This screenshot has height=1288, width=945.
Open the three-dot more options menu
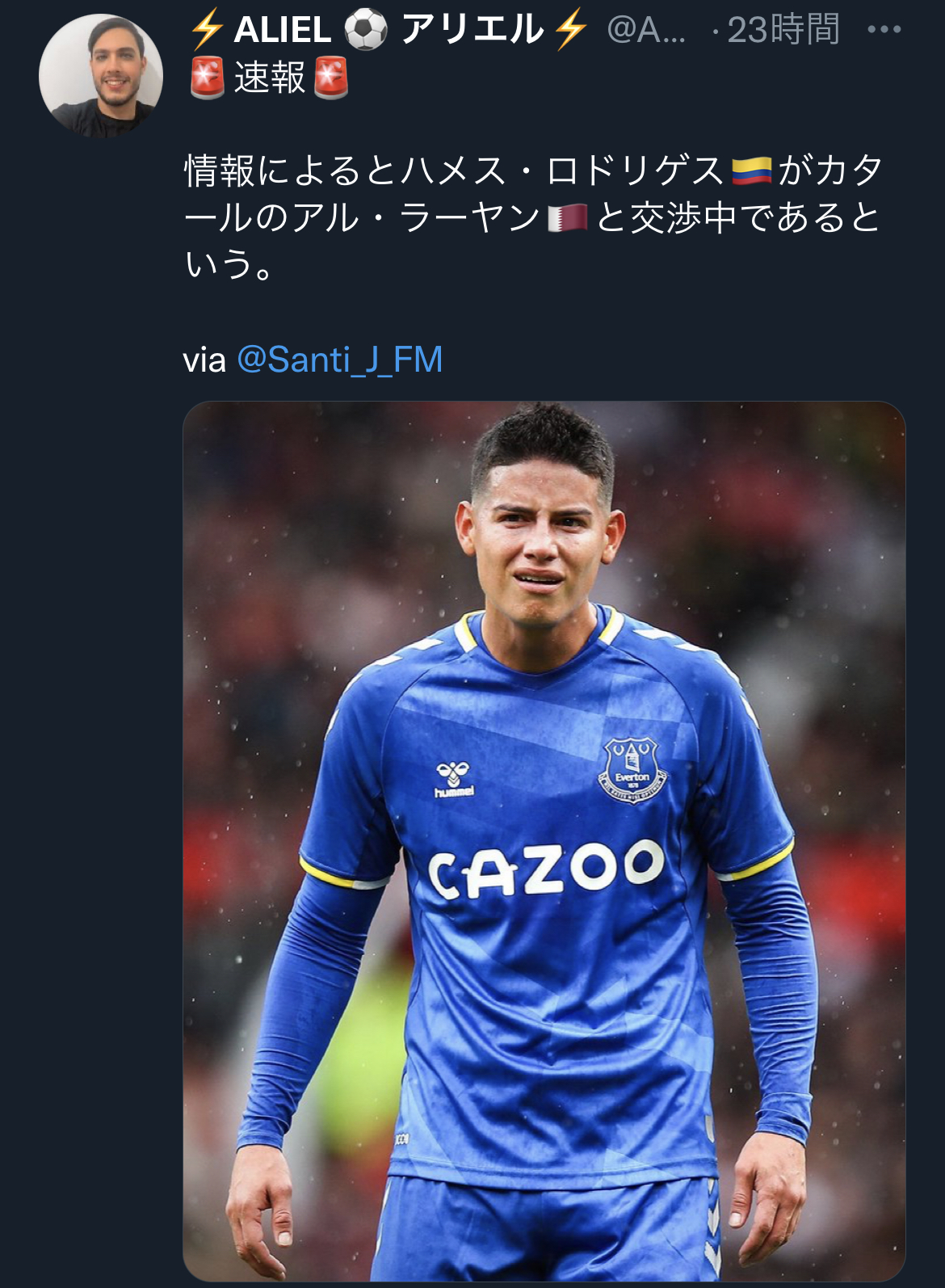[x=884, y=30]
